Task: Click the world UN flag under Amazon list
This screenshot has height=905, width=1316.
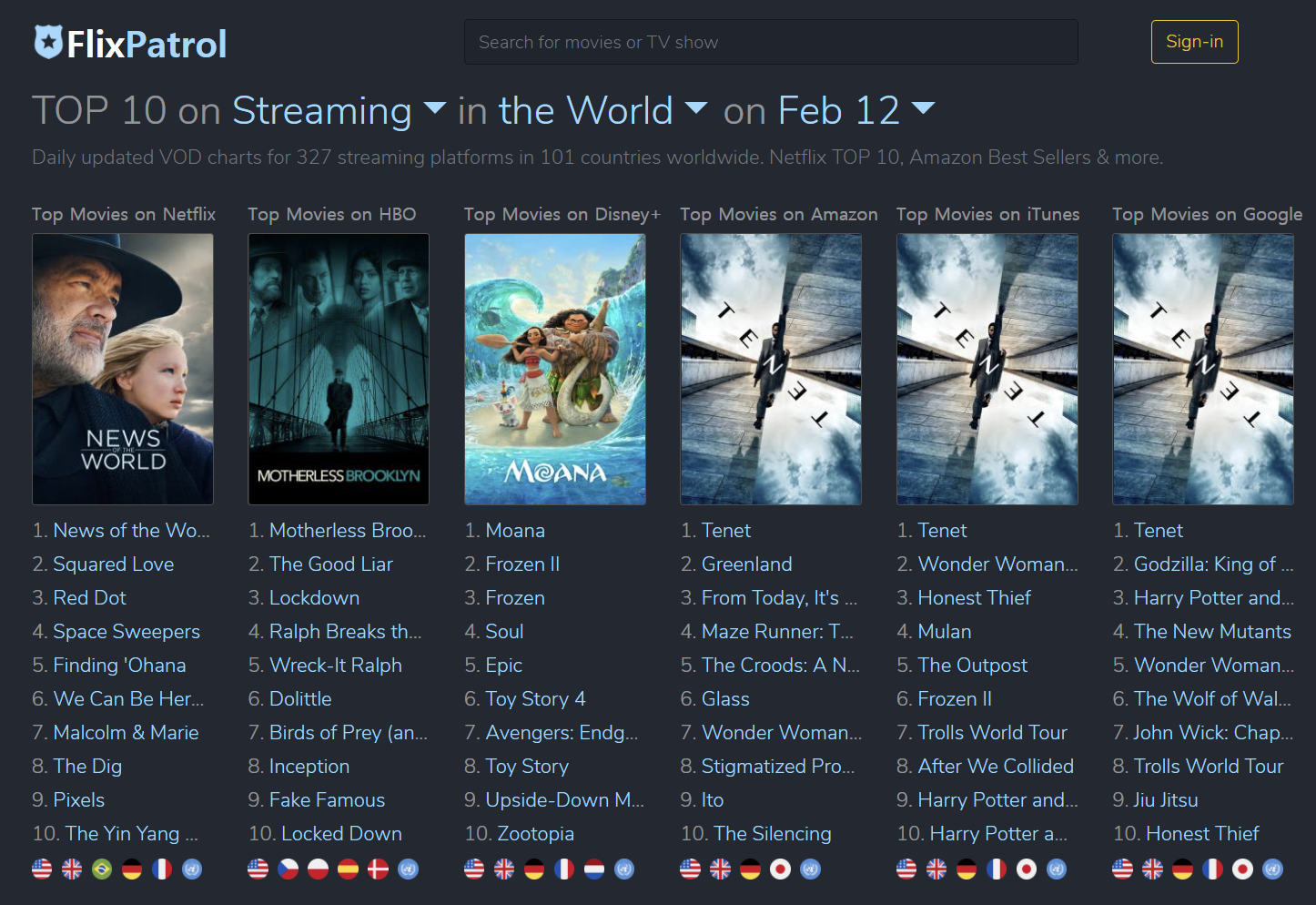Action: pos(810,869)
